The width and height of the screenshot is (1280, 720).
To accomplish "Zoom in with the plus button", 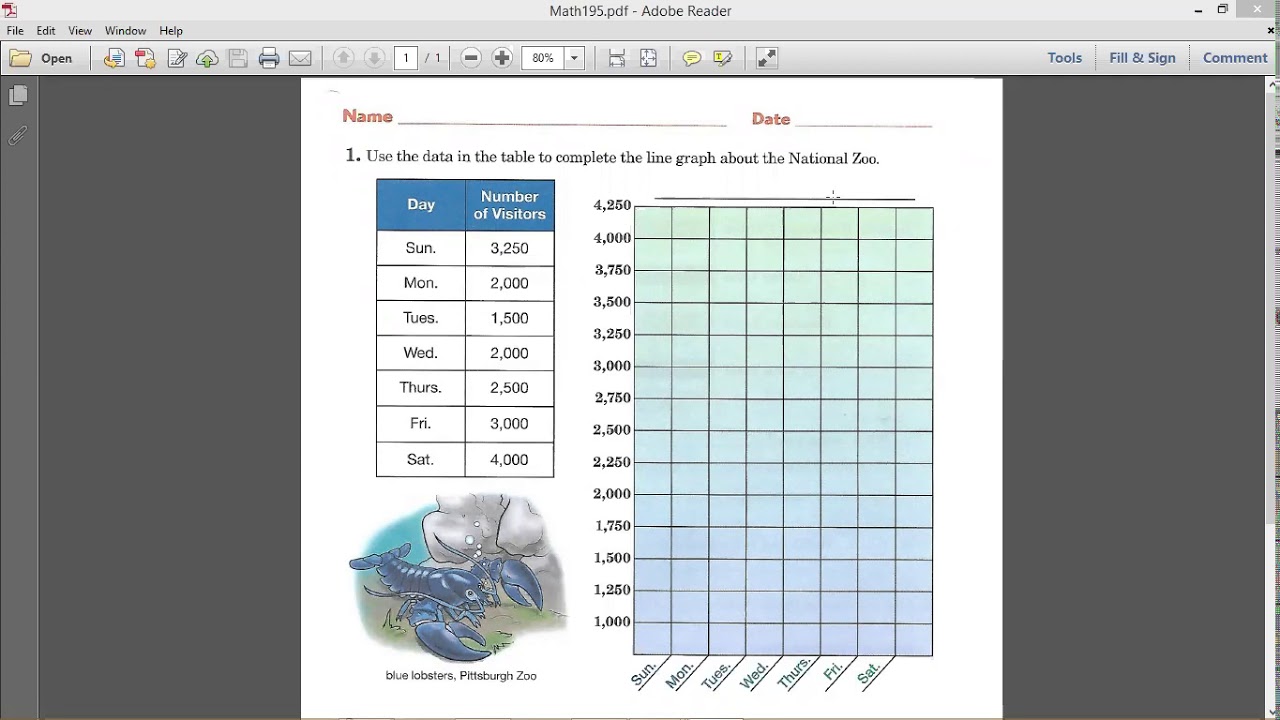I will [502, 58].
